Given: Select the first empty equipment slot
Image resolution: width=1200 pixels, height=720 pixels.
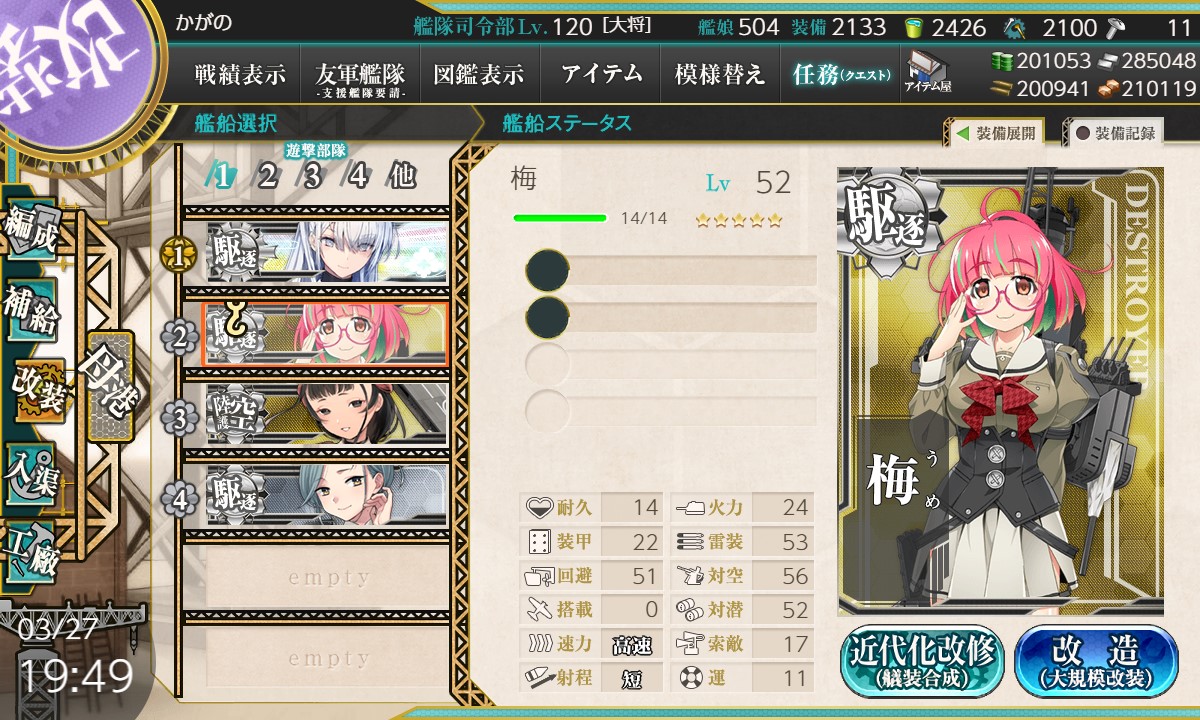Looking at the screenshot, I should (671, 270).
